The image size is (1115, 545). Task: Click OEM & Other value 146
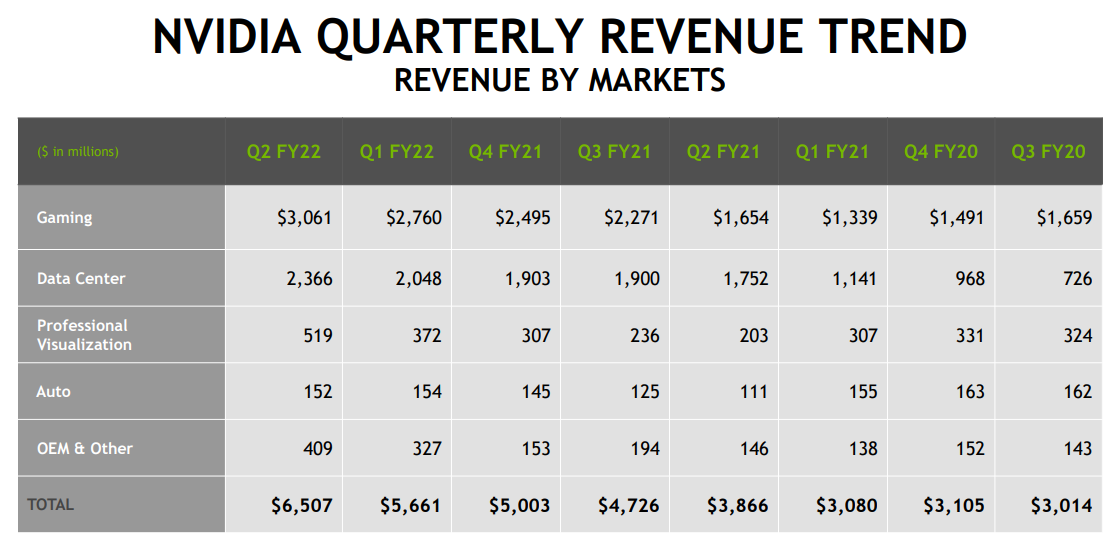click(x=754, y=449)
